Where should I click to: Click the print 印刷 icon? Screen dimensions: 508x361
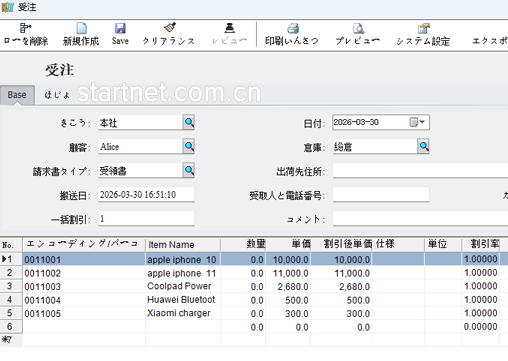click(293, 28)
